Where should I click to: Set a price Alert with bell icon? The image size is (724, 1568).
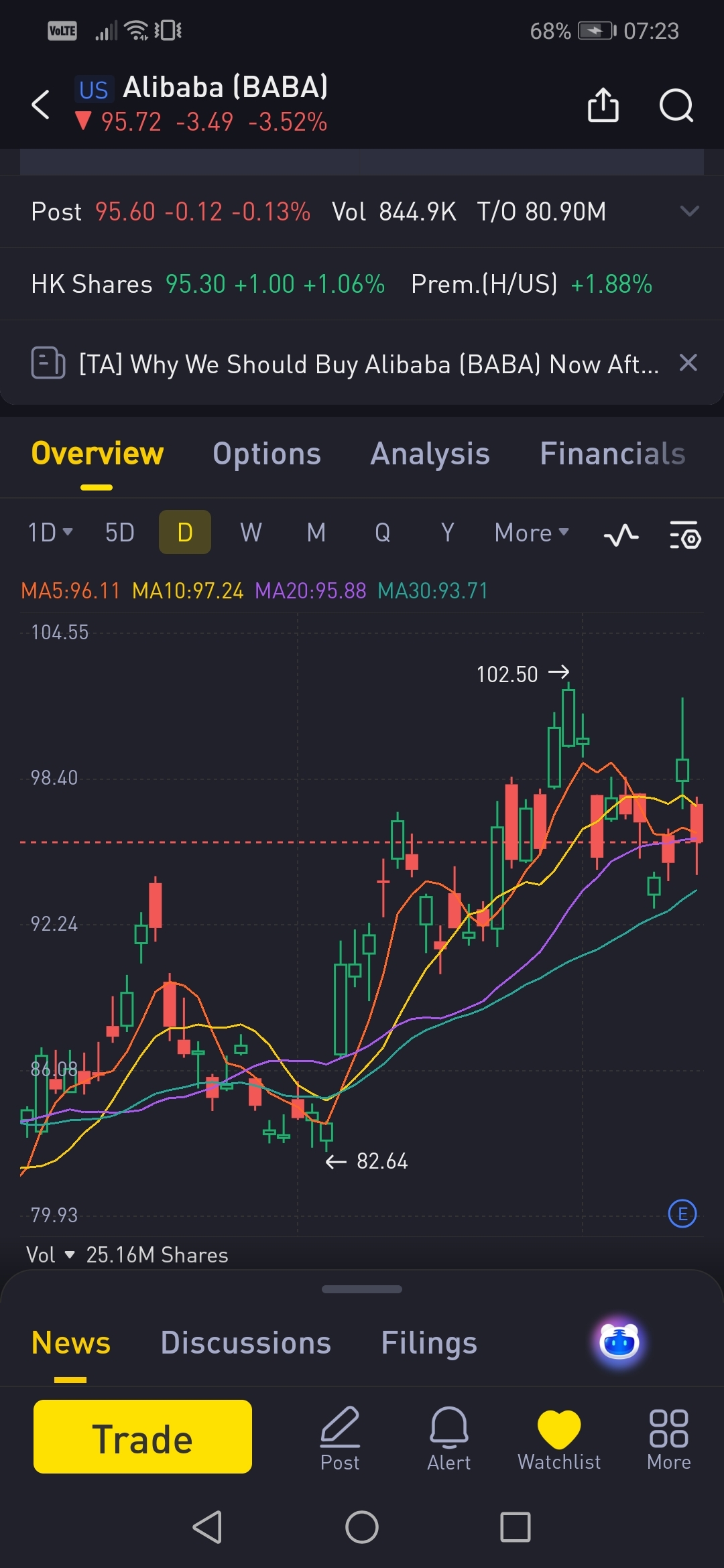(x=449, y=1438)
